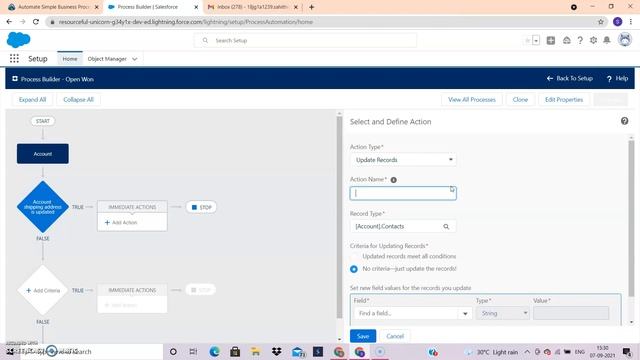Select No criteria—just update the records
The image size is (640, 360).
(x=354, y=269)
